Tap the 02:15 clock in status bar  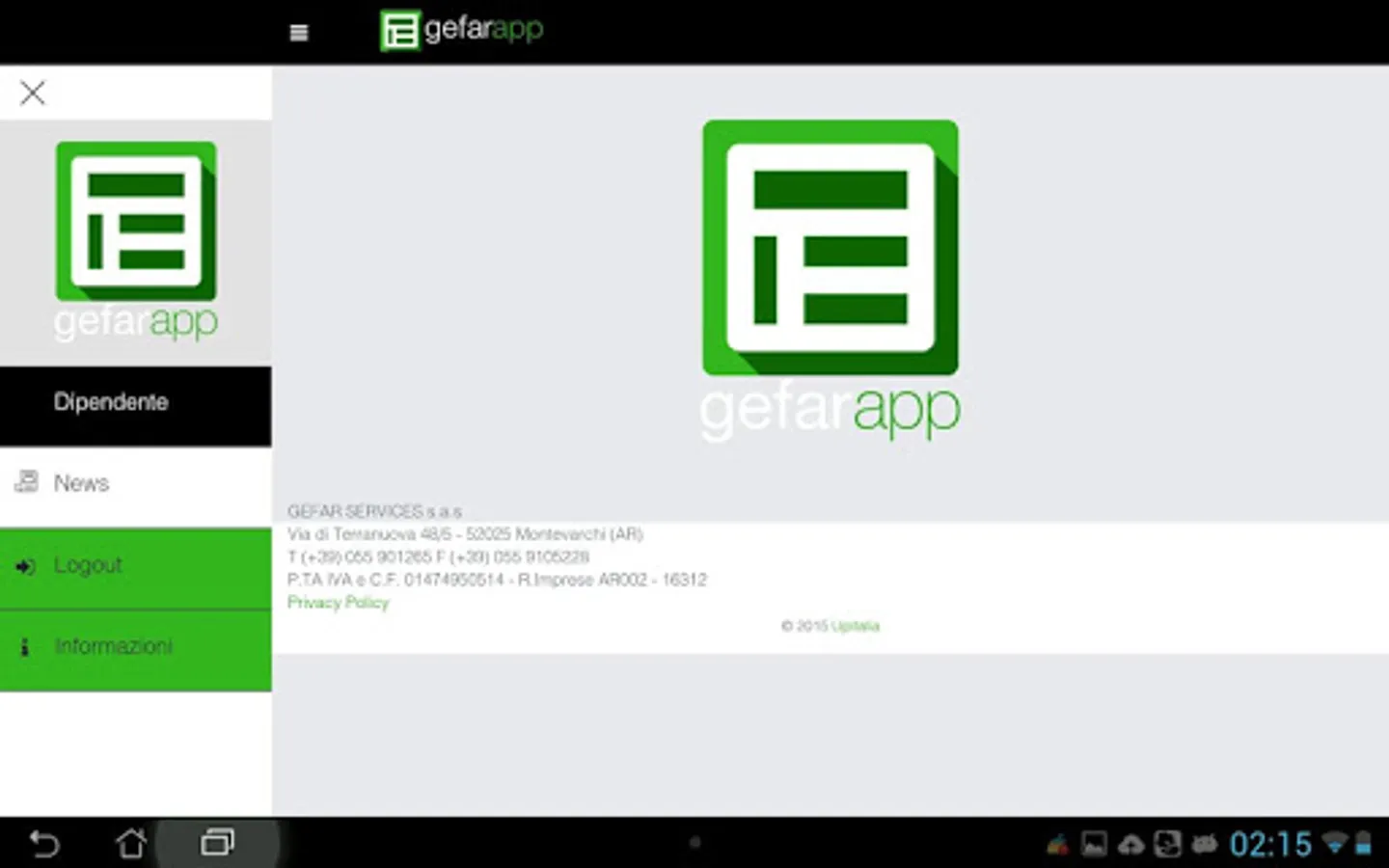[x=1270, y=845]
